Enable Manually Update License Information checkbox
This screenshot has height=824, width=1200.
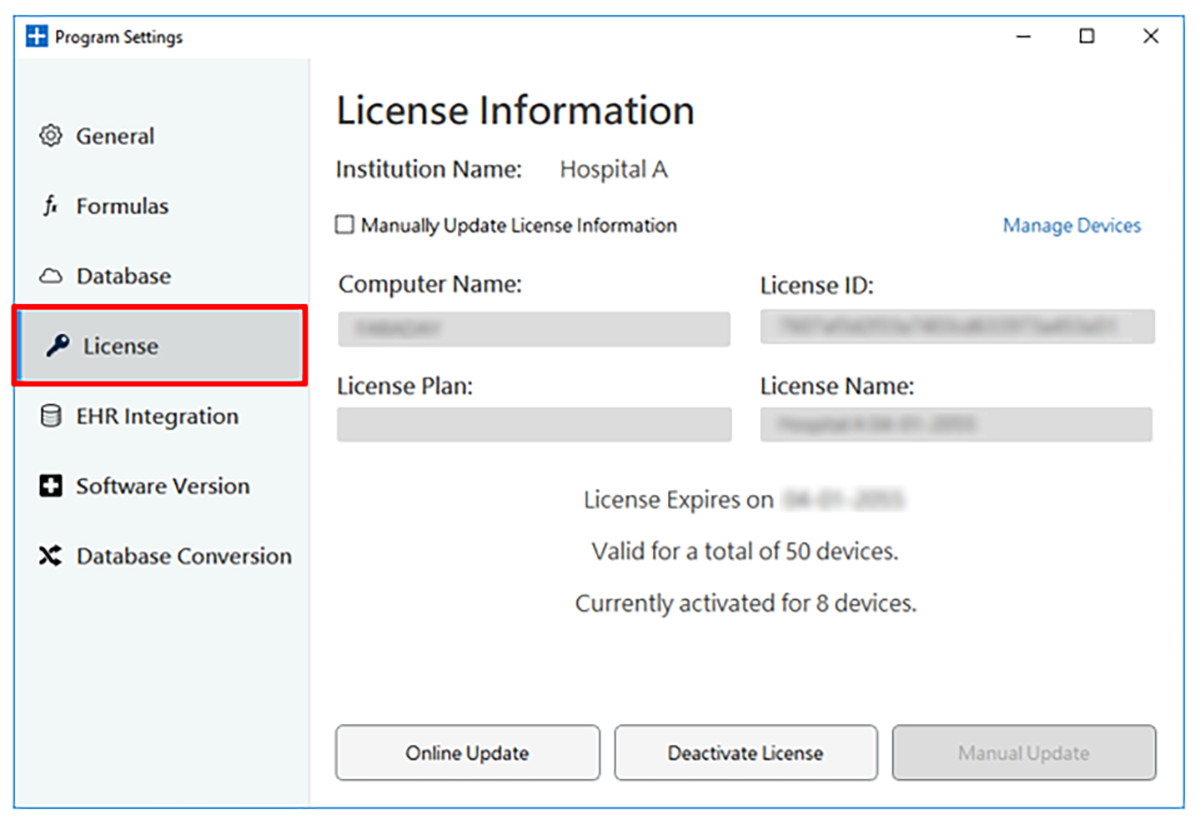pyautogui.click(x=345, y=225)
